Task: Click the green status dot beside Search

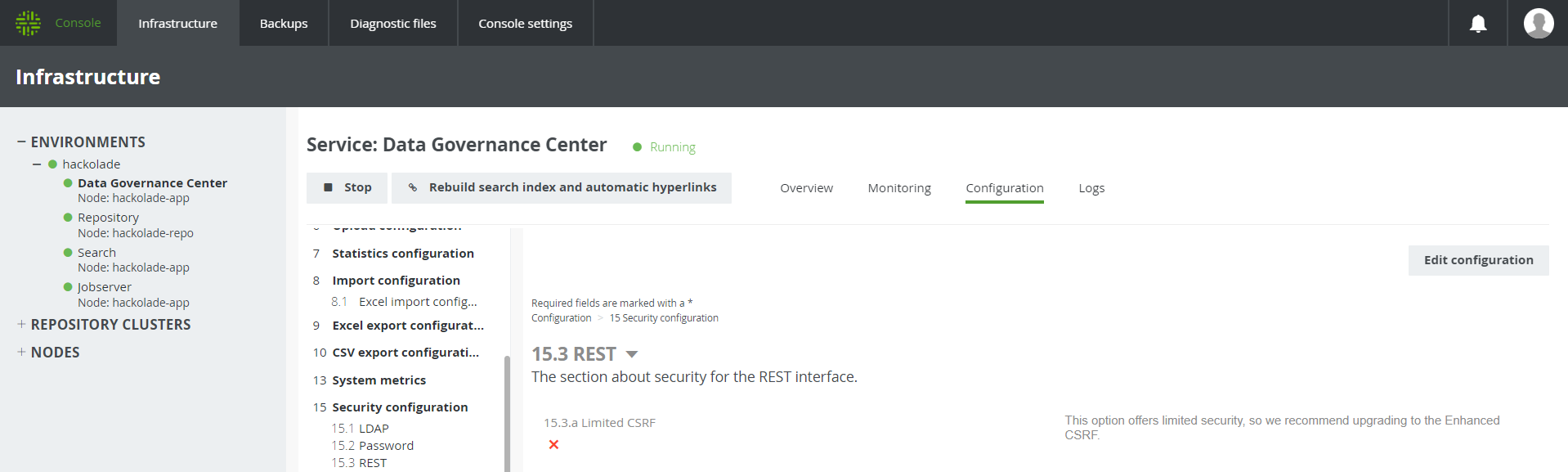Action: tap(68, 253)
